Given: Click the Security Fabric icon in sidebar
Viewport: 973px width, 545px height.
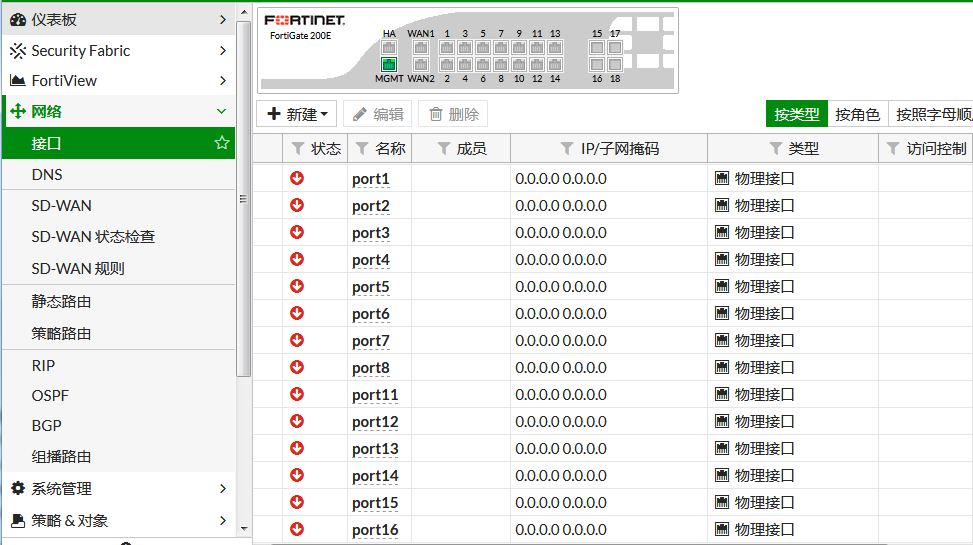Looking at the screenshot, I should (x=17, y=51).
